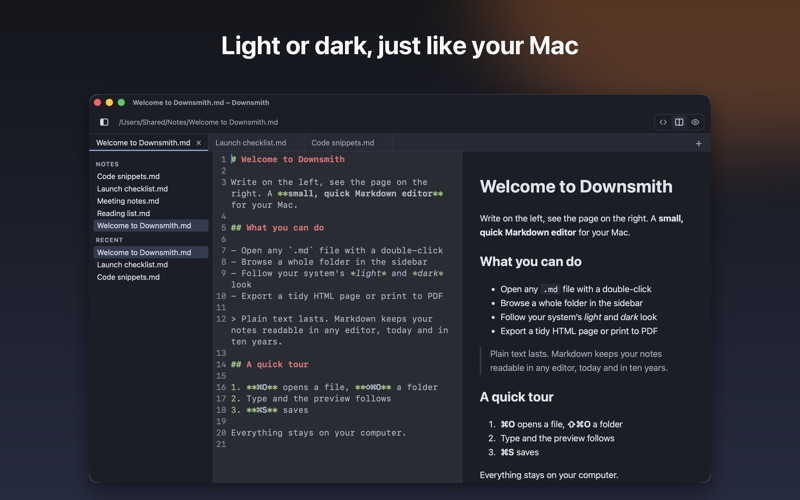Click the window title 'Welcome to Downsmith.md – Downsmith'
Screen dimensions: 800x500
(201, 103)
